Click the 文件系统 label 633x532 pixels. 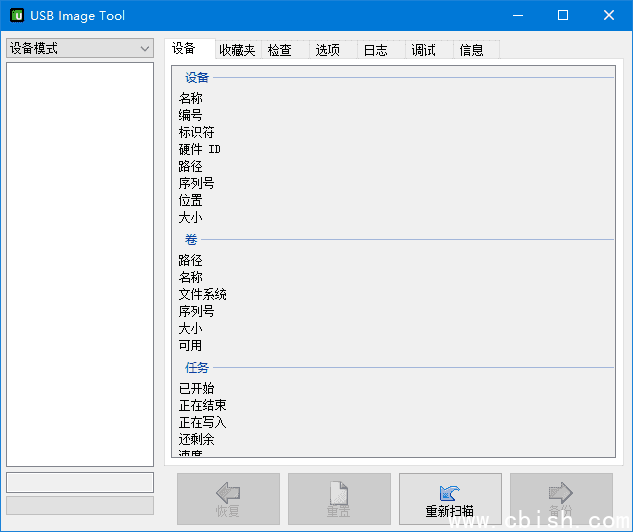(x=202, y=294)
